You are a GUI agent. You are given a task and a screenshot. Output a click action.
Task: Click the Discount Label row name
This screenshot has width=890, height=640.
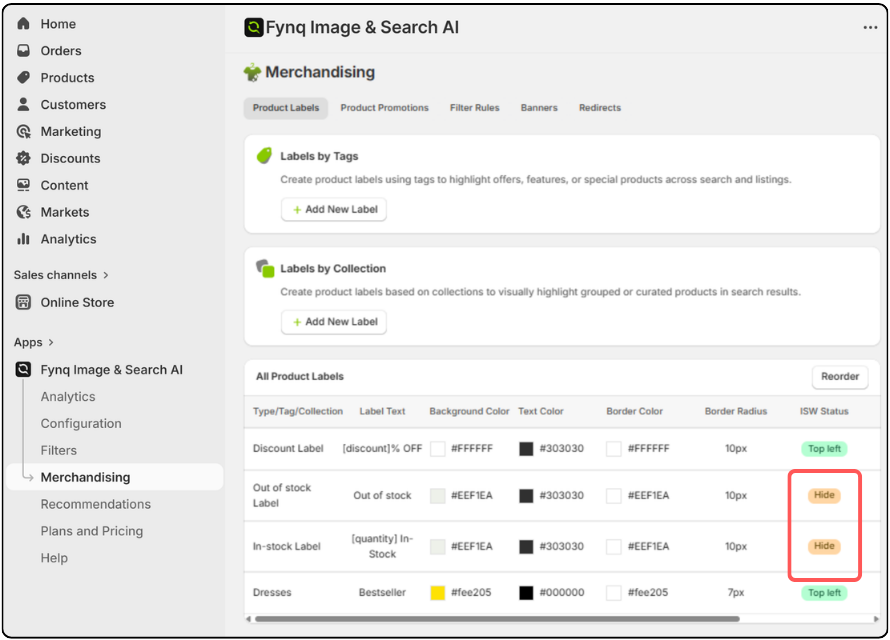point(288,449)
